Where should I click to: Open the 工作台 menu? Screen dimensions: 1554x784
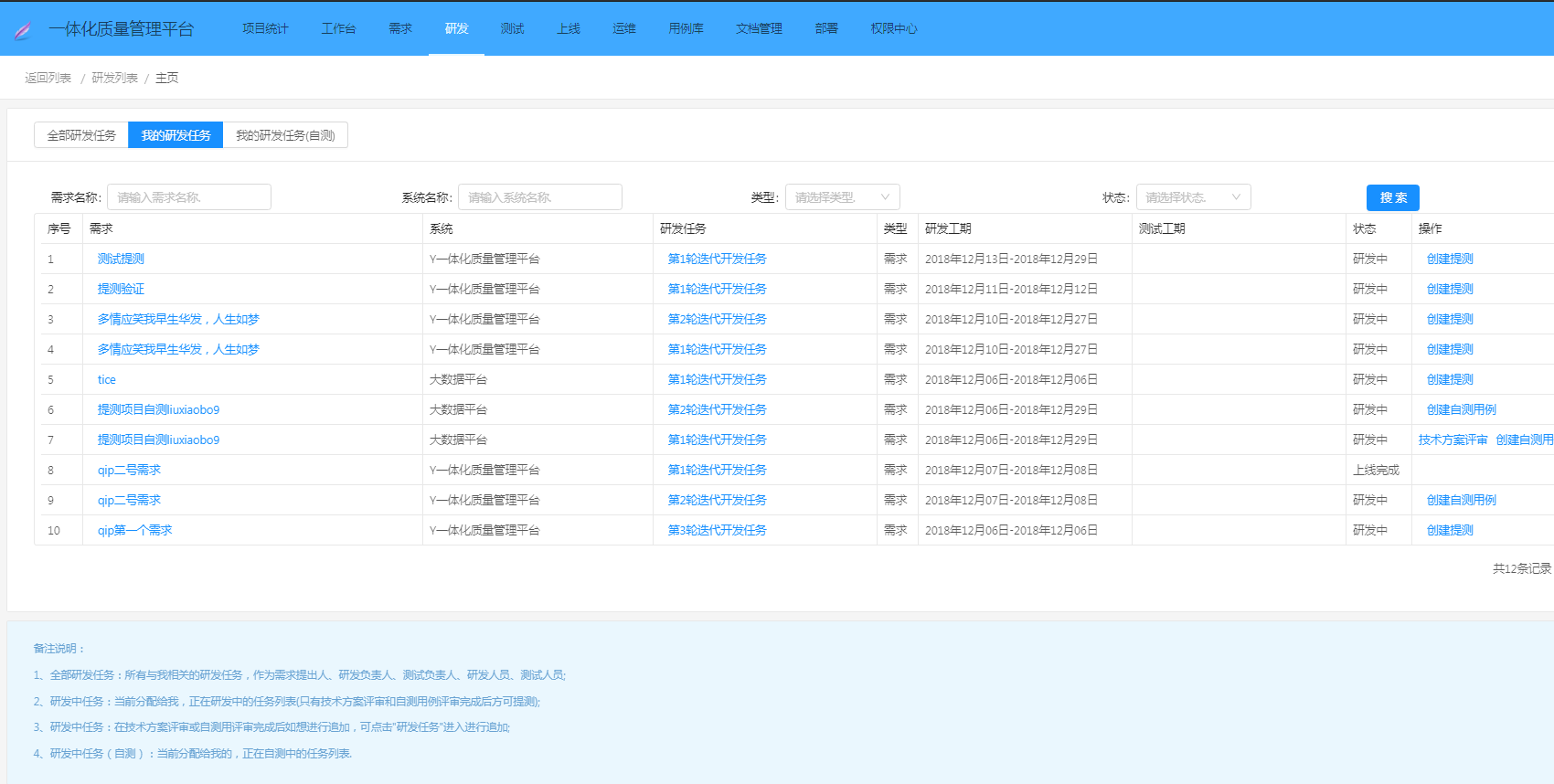pos(338,28)
